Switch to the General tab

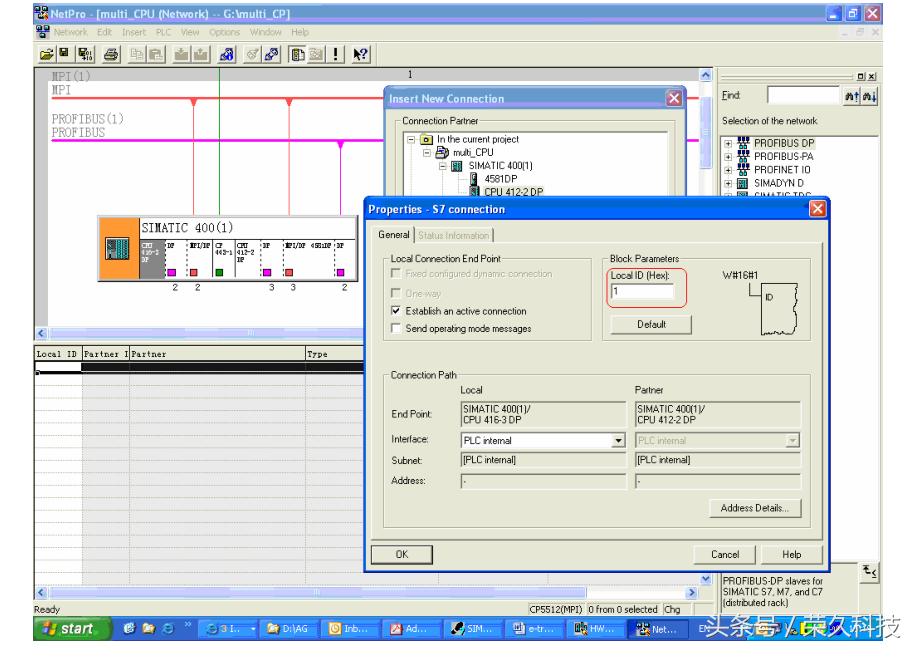click(x=393, y=235)
